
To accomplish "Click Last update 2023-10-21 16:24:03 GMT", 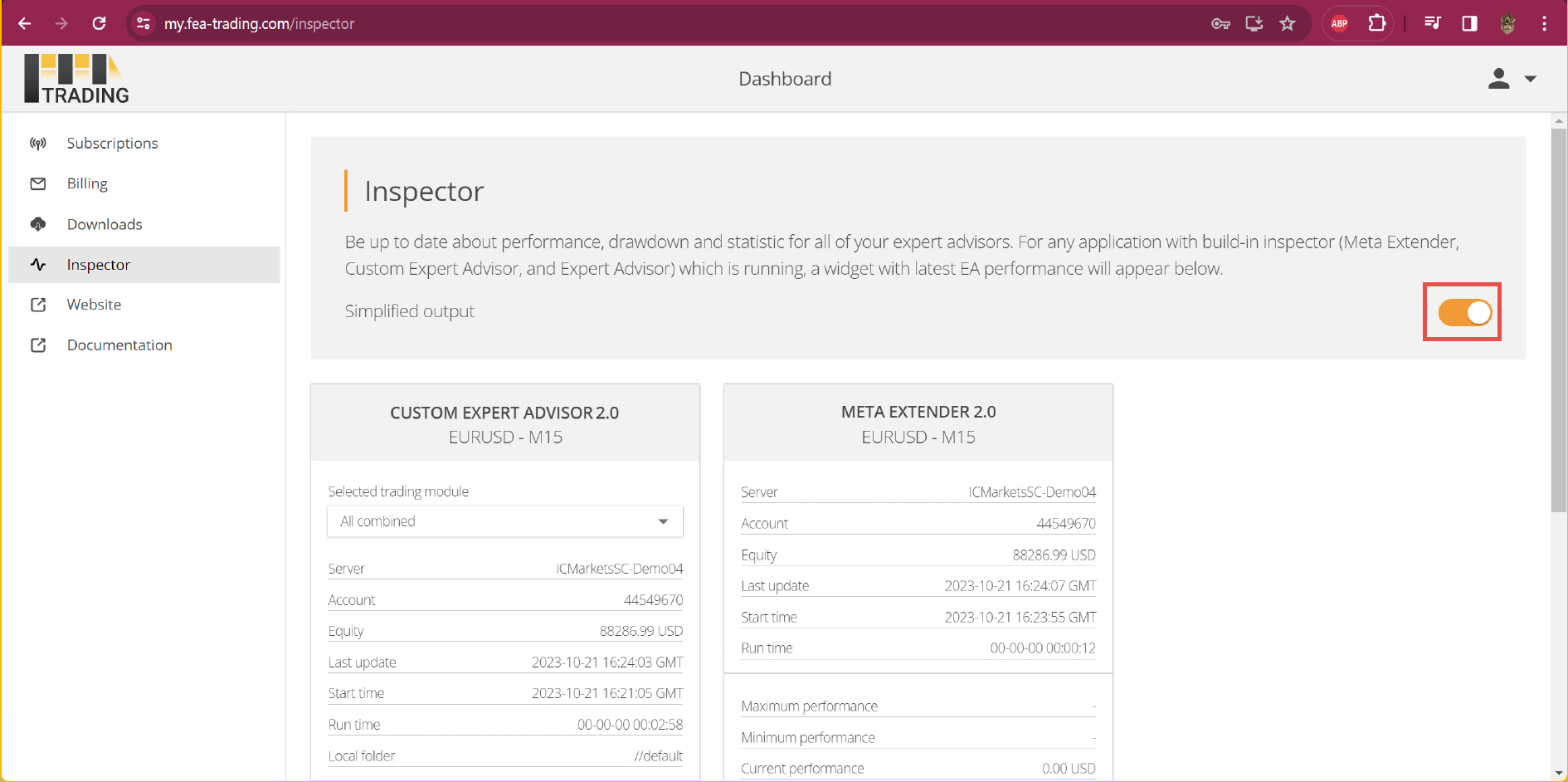I will [x=607, y=662].
